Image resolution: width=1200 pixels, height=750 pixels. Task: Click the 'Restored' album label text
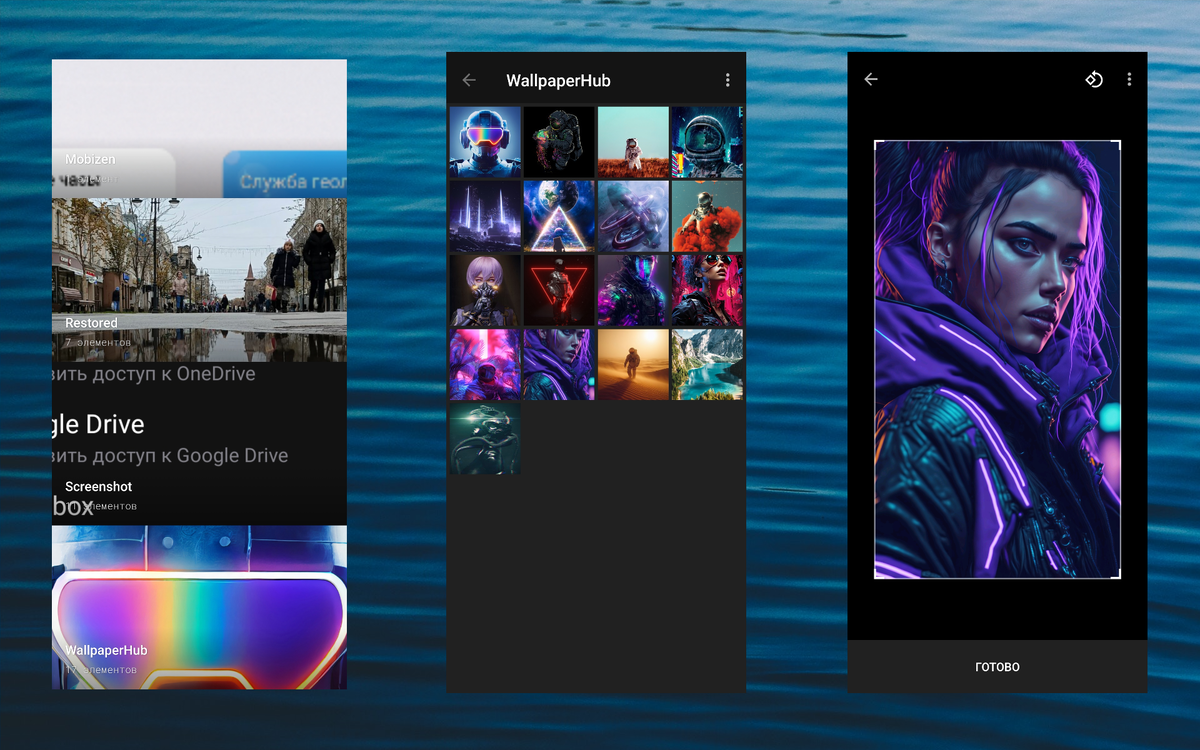(91, 323)
